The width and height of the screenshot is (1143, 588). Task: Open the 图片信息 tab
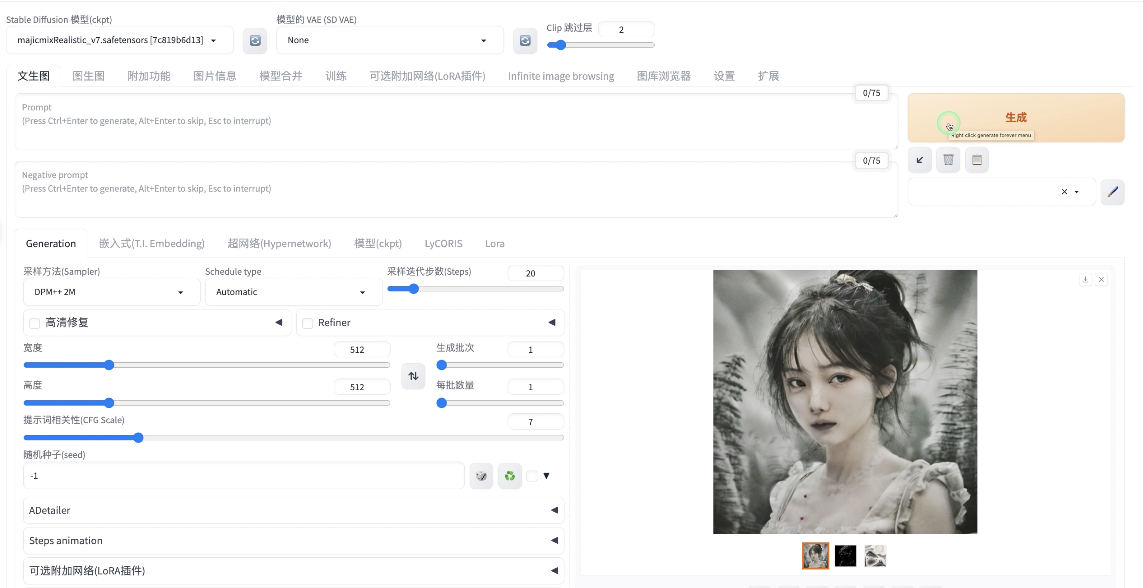215,76
